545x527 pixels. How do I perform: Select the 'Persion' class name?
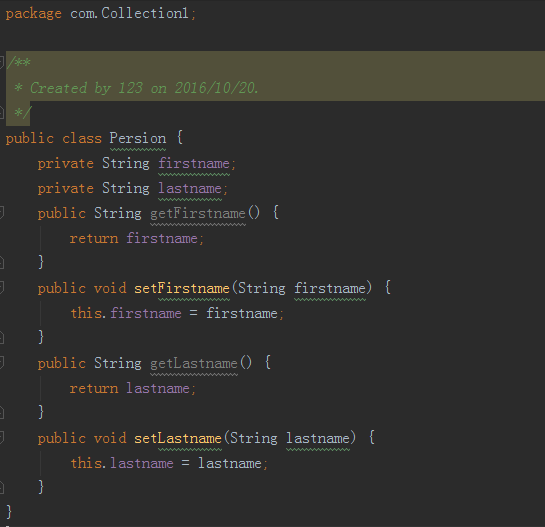(x=138, y=138)
